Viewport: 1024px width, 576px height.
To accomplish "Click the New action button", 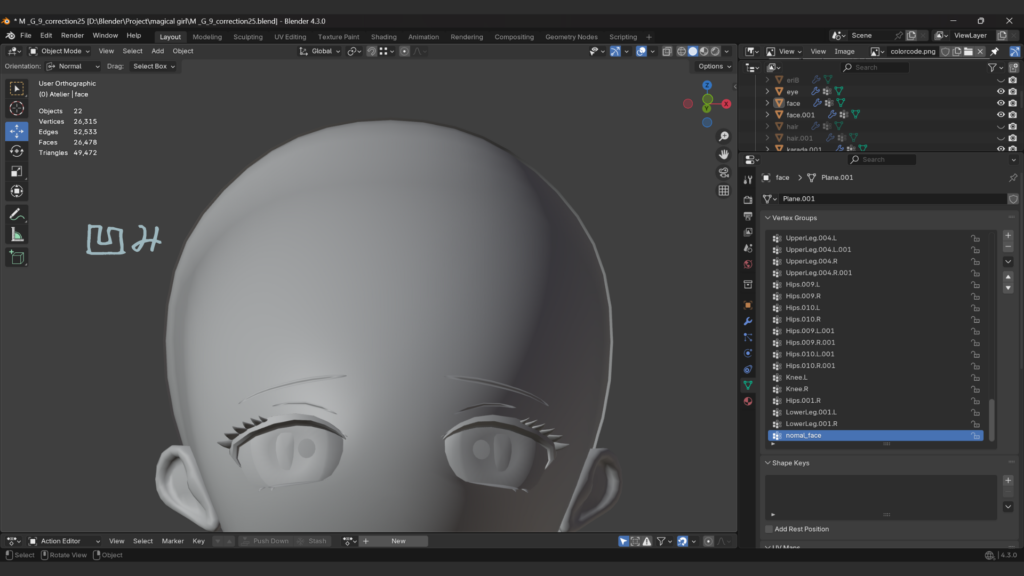I will (x=398, y=541).
